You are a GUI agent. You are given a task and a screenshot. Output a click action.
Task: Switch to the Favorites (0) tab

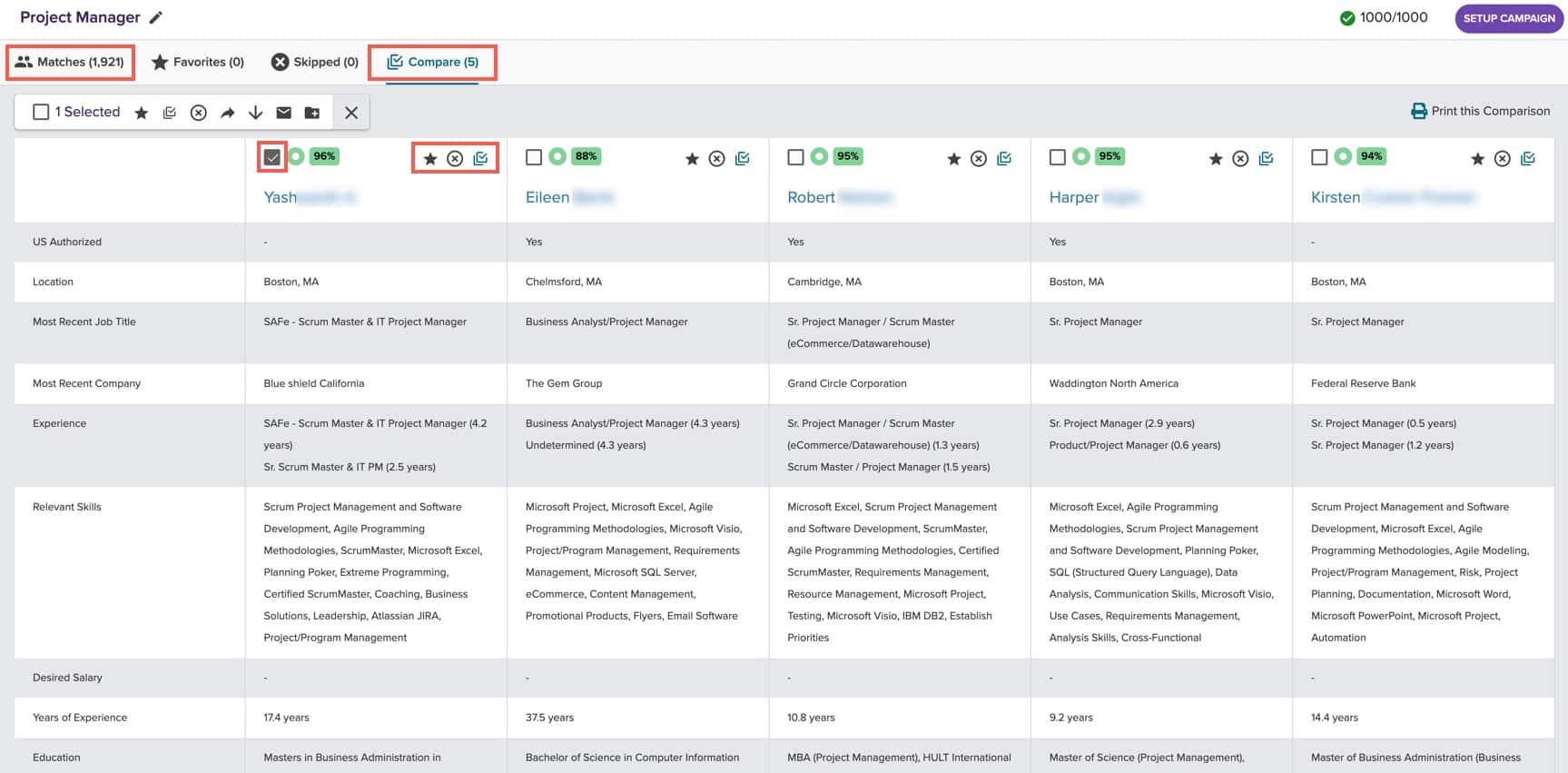[x=198, y=62]
